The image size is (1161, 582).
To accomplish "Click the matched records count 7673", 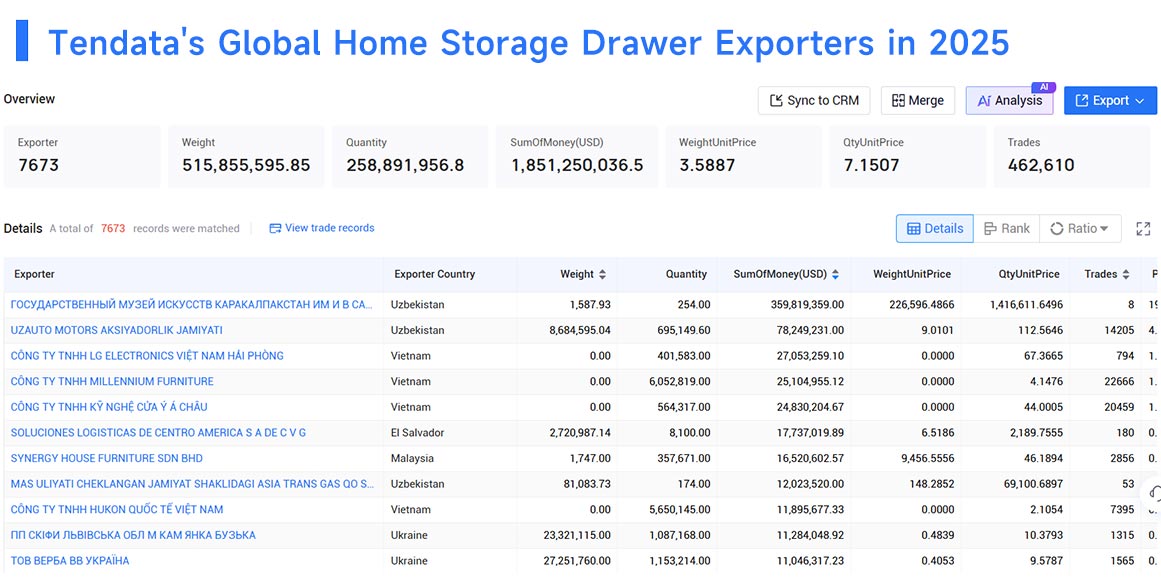I will click(x=113, y=229).
